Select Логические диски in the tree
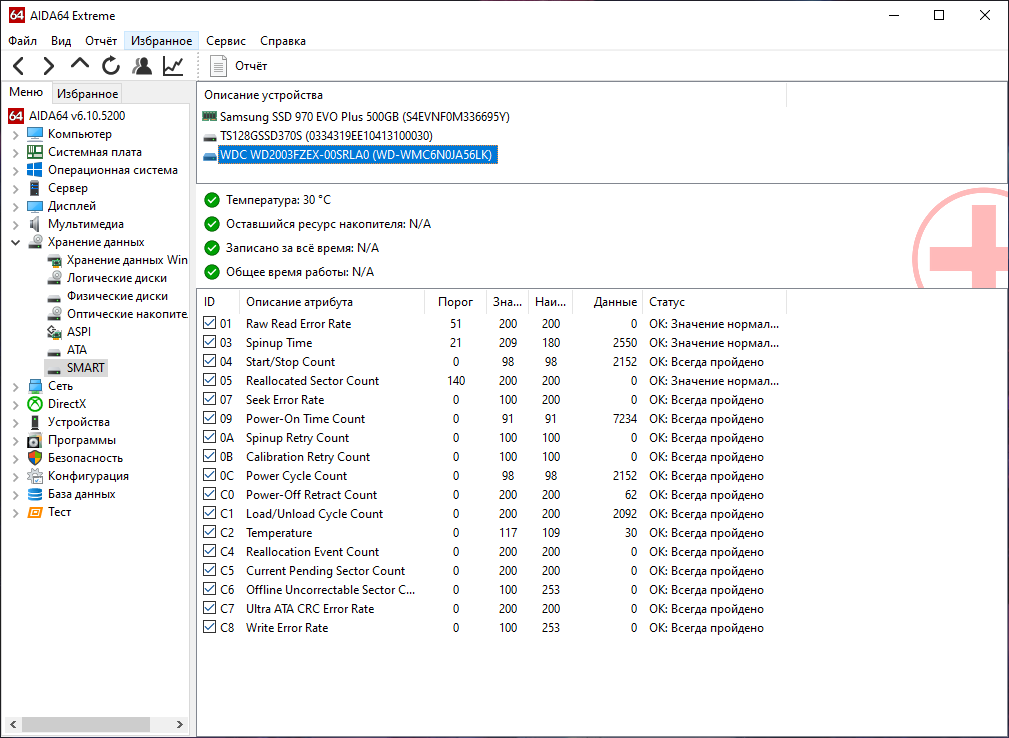 (x=116, y=278)
